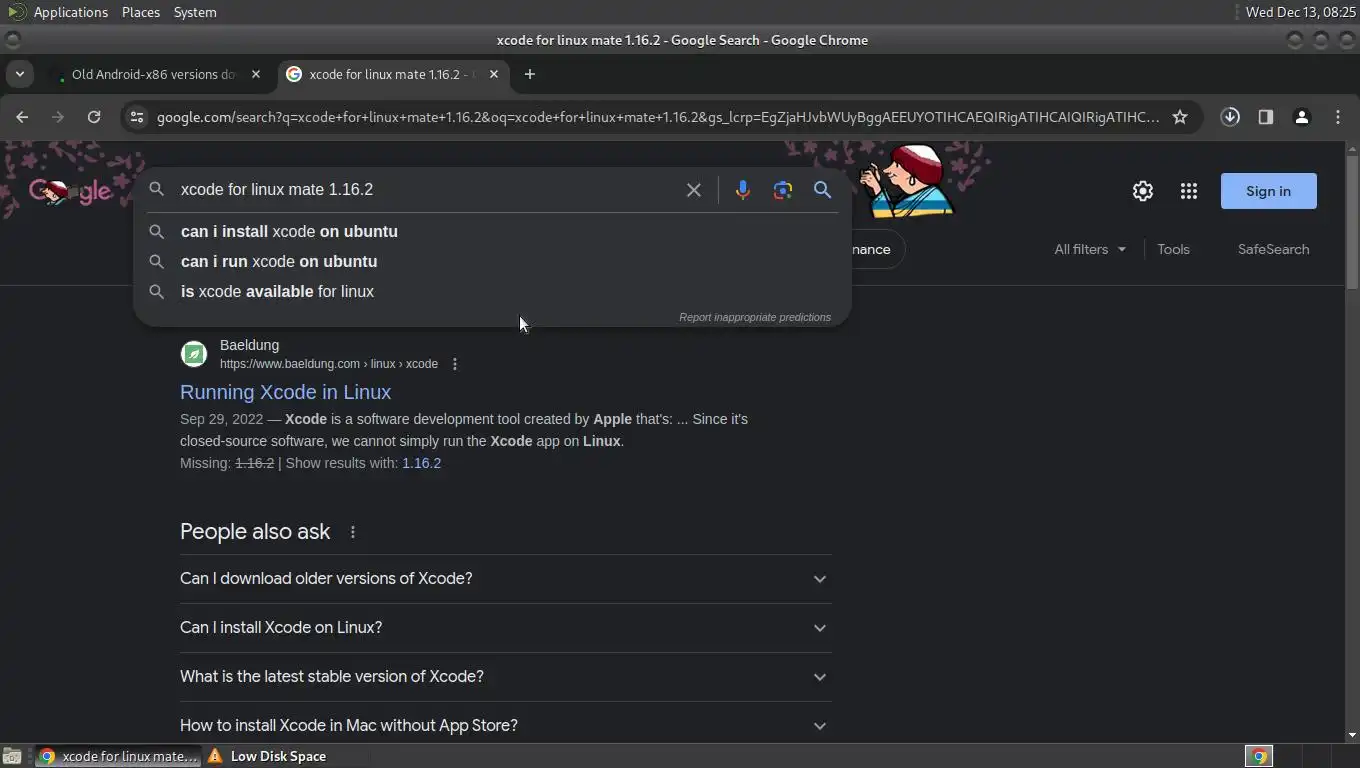Reload the current page
Image resolution: width=1360 pixels, height=768 pixels.
click(94, 117)
